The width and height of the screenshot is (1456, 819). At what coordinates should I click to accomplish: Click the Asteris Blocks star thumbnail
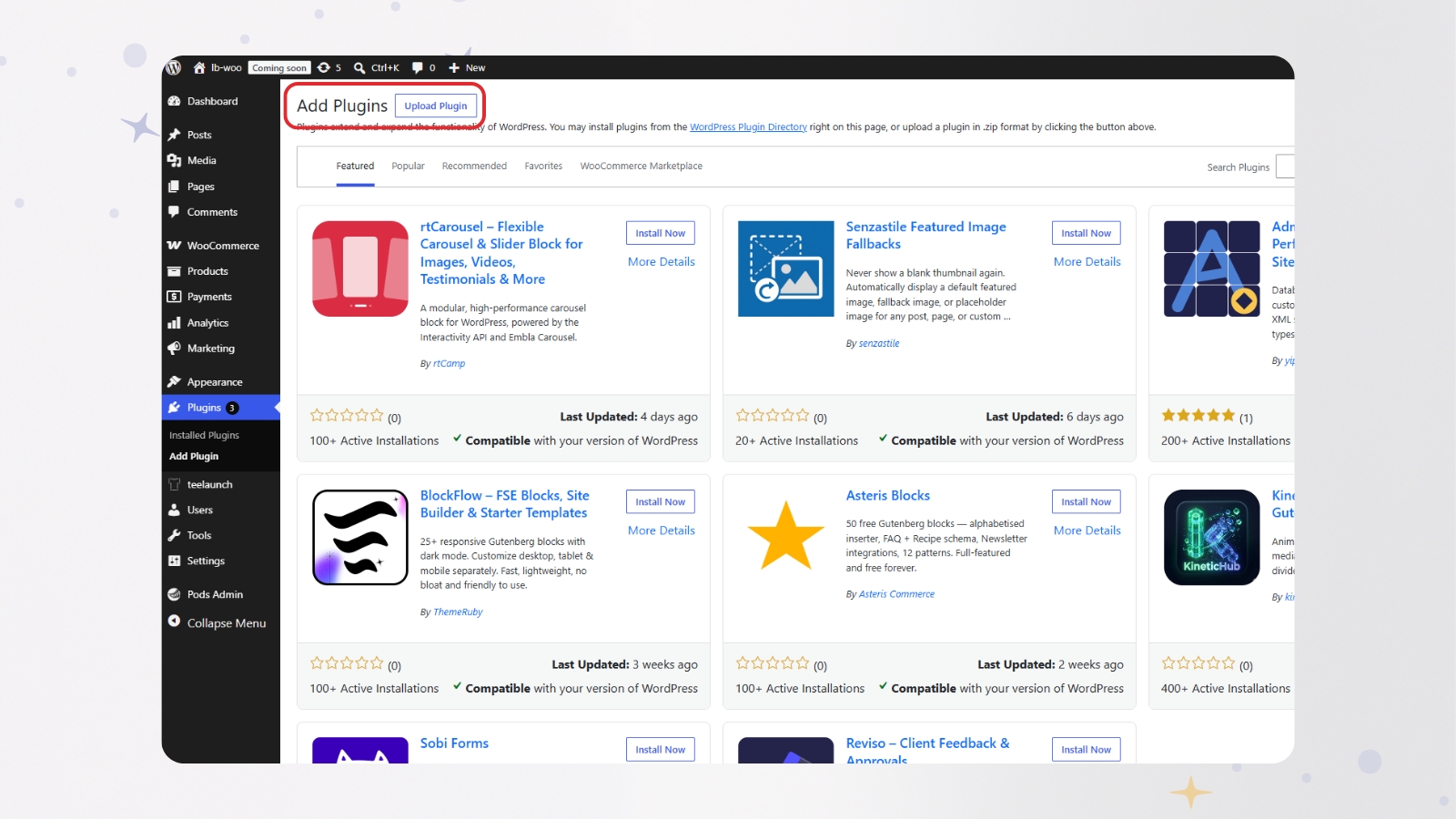pyautogui.click(x=786, y=537)
